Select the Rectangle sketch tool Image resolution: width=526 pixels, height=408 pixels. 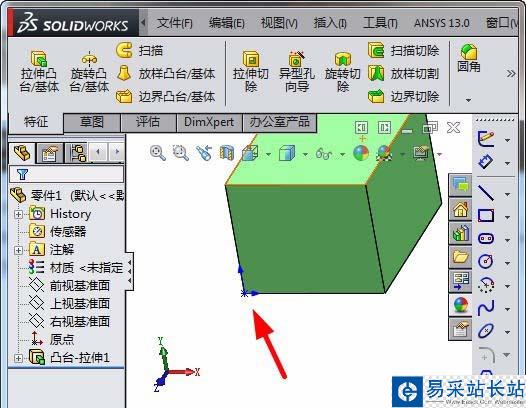pos(486,216)
